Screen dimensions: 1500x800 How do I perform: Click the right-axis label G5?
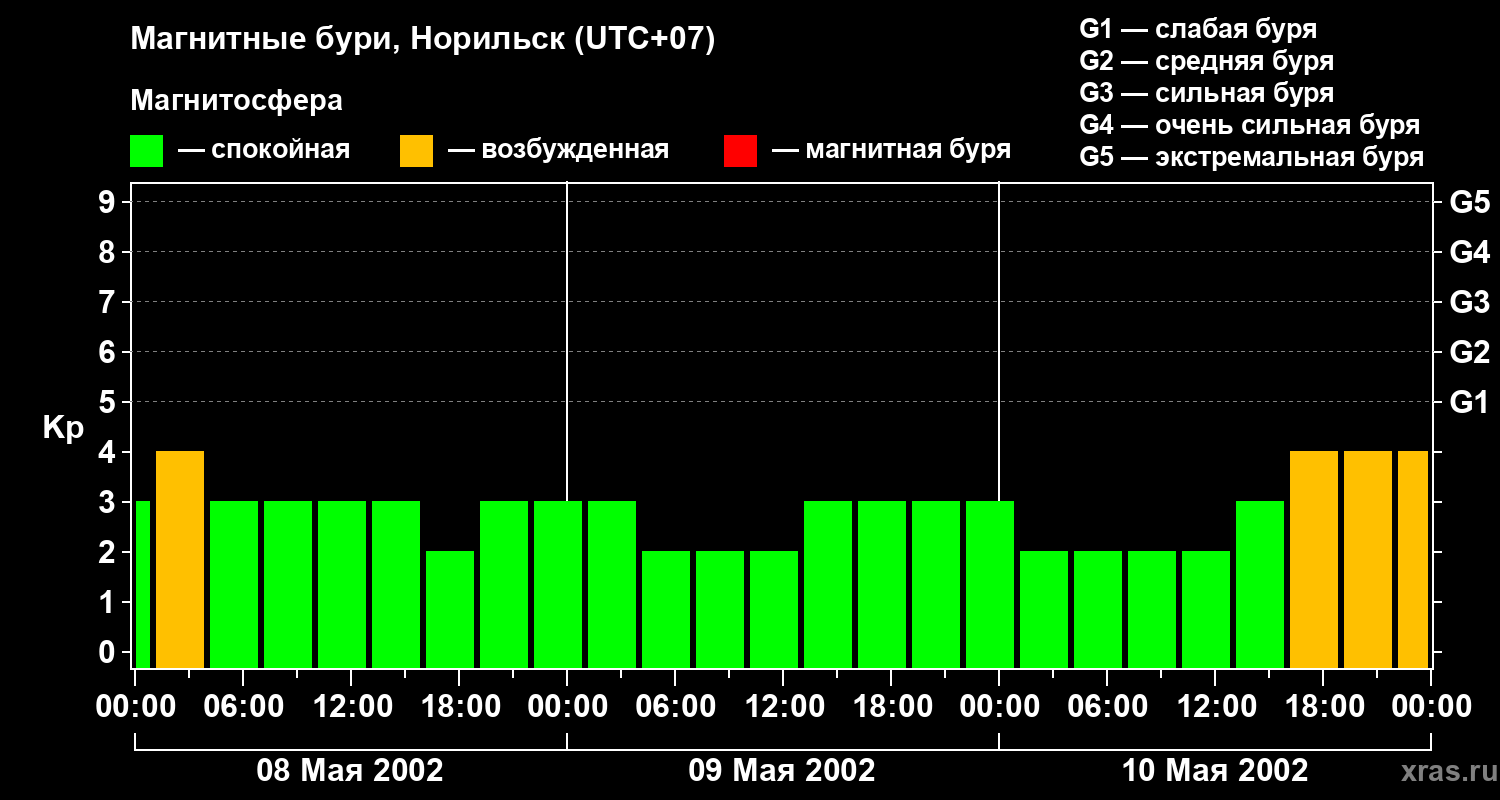pos(1469,202)
